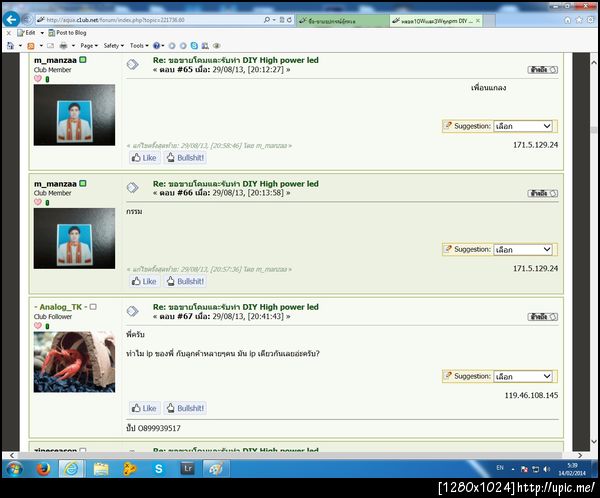Refresh the page from the address bar
Viewport: 600px width, 498px height.
pos(289,20)
